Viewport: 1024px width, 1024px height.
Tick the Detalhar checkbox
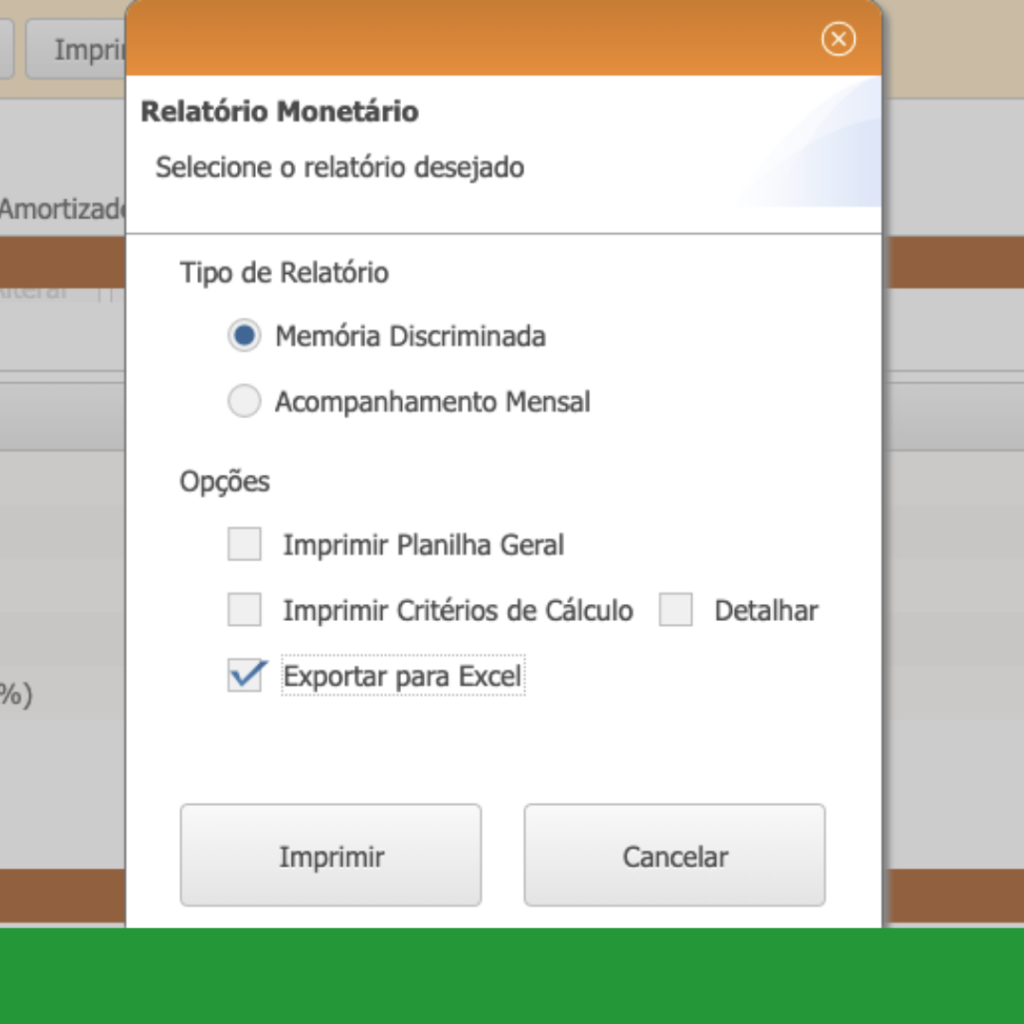point(676,610)
